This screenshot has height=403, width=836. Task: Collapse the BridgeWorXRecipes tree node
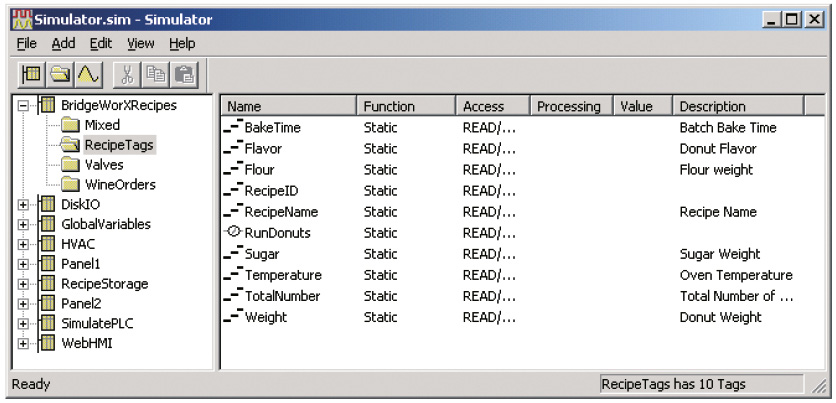point(23,106)
